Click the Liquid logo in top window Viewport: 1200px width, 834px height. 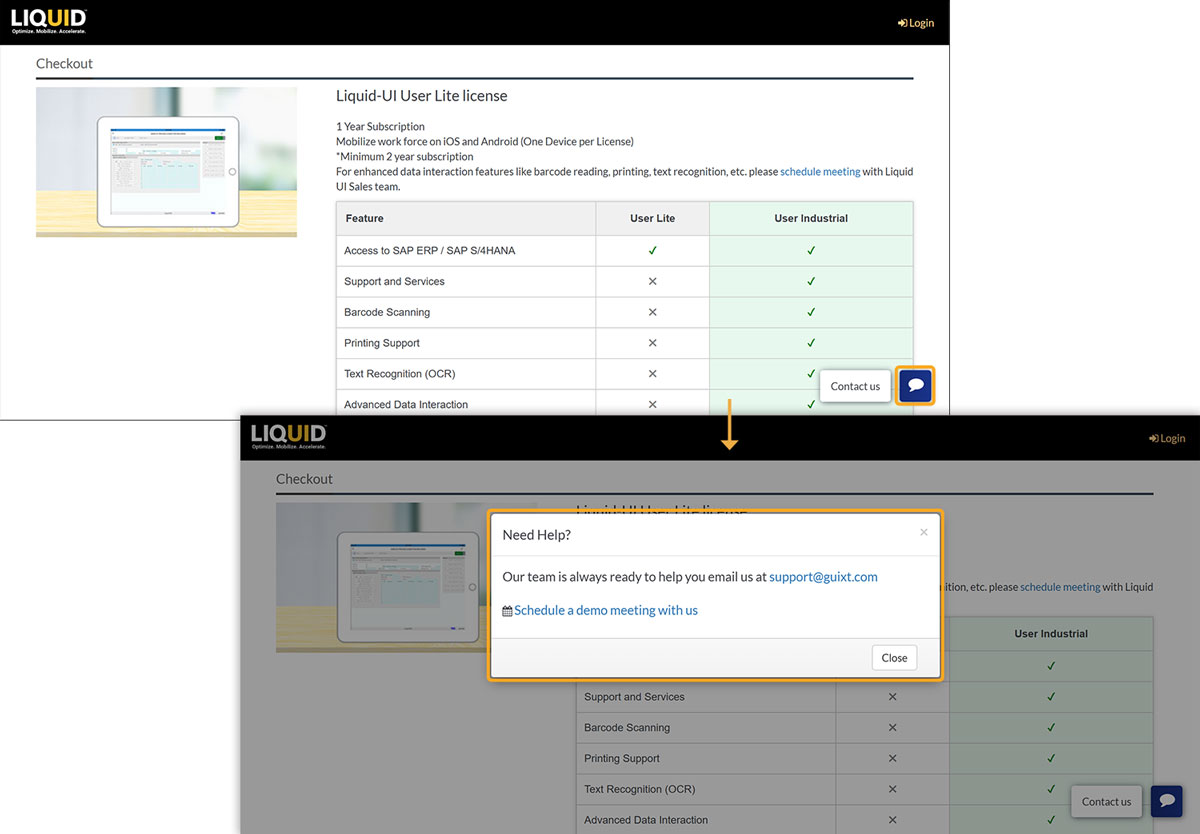(49, 21)
